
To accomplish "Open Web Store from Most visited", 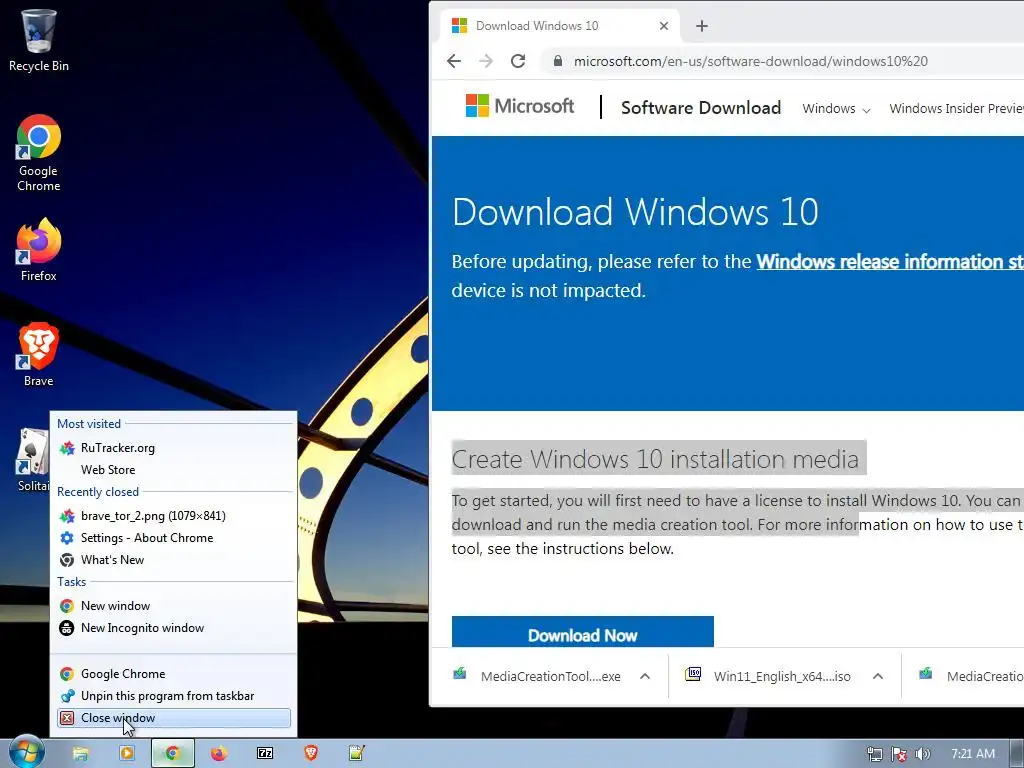I will pyautogui.click(x=174, y=470).
